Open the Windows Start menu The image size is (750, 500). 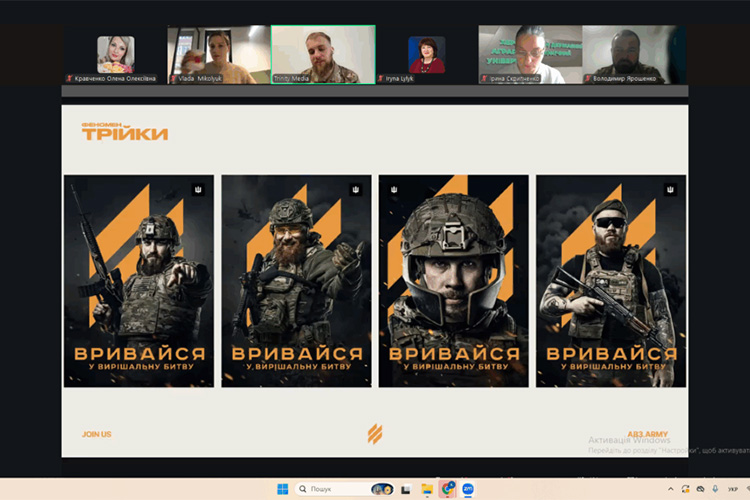pos(282,489)
